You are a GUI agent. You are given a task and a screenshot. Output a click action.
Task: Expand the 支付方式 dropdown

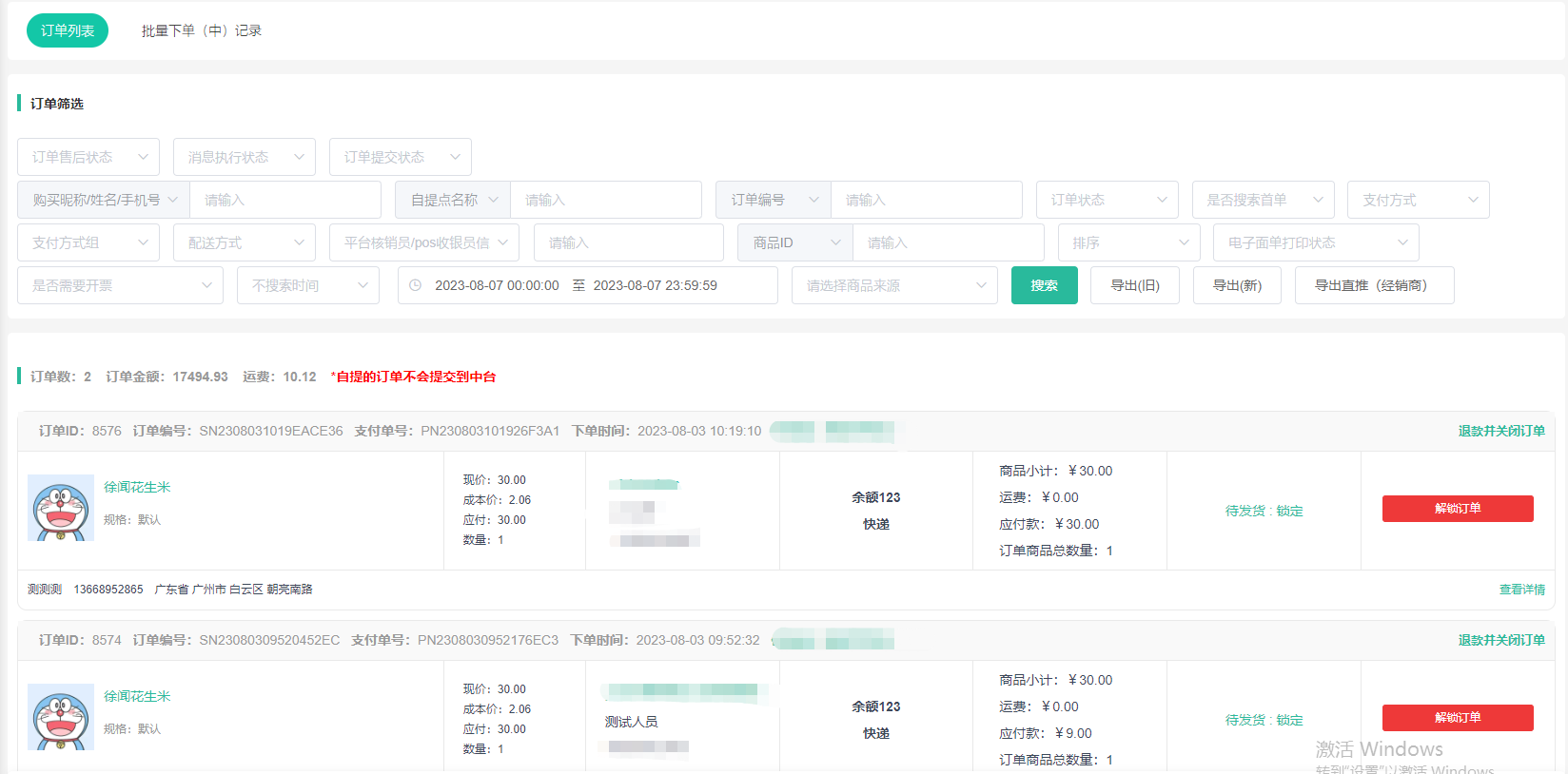(1420, 200)
